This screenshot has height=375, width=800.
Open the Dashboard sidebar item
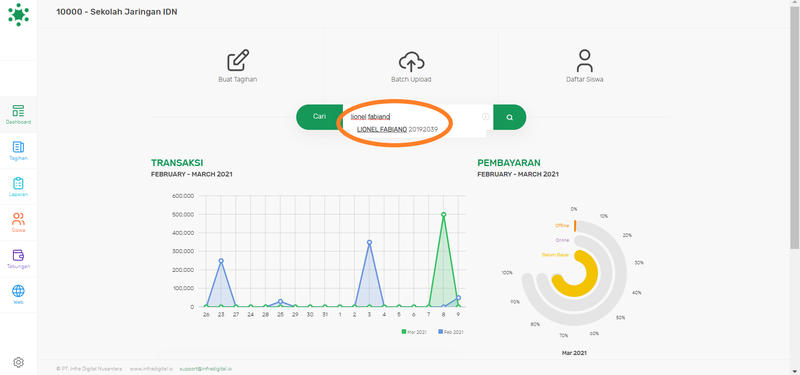(x=18, y=115)
